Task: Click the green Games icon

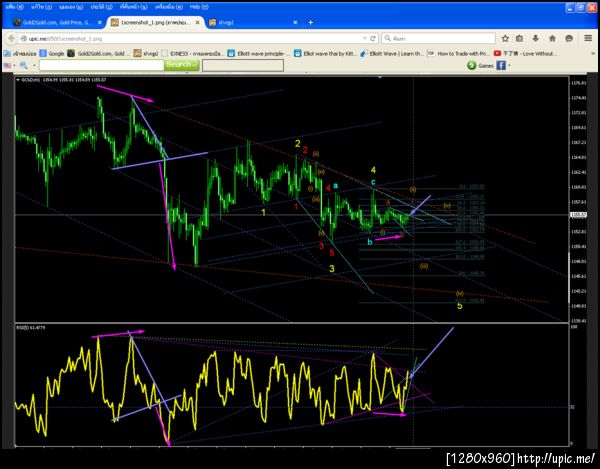Action: tap(471, 65)
